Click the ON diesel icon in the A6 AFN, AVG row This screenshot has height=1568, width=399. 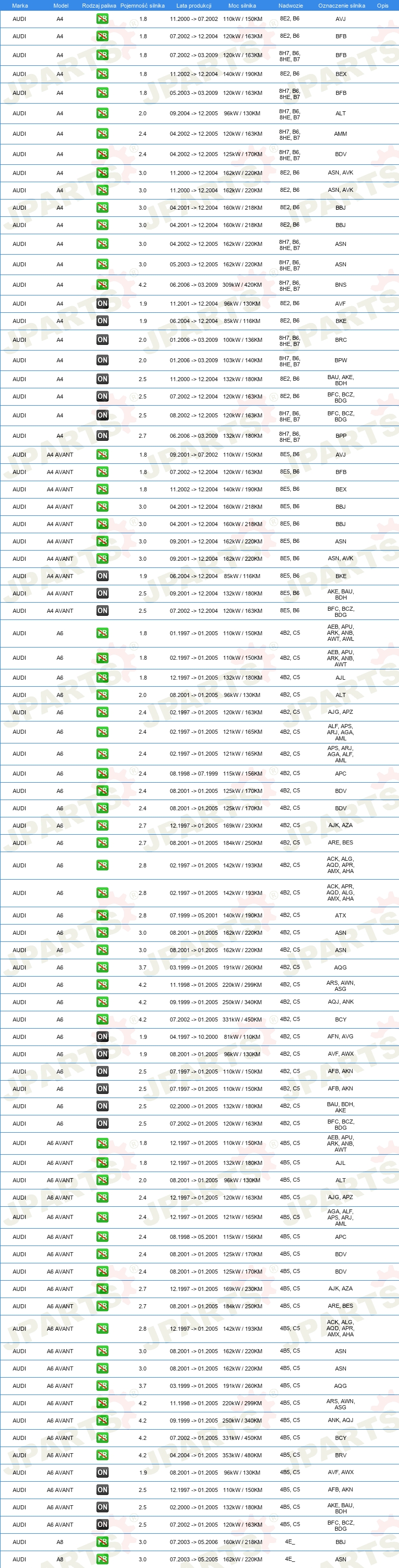[x=102, y=1037]
